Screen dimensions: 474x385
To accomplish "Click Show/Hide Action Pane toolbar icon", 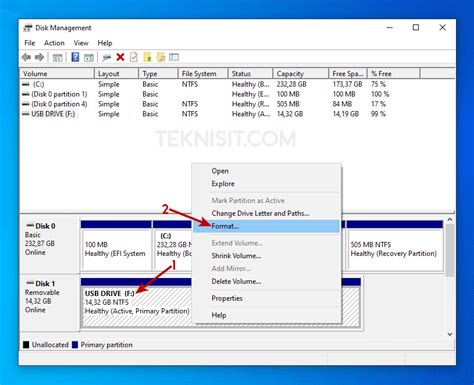I will tap(89, 57).
